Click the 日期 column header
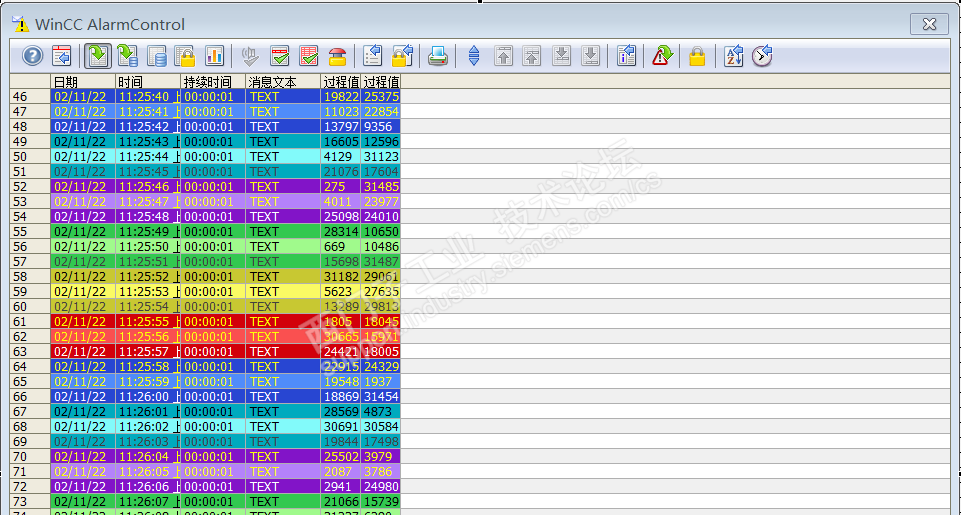This screenshot has width=961, height=515. [83, 82]
